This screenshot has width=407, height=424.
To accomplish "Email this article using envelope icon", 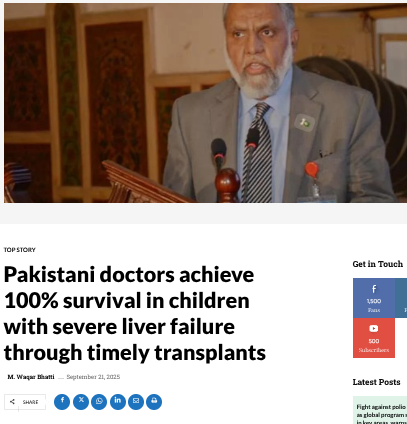I will (x=136, y=402).
